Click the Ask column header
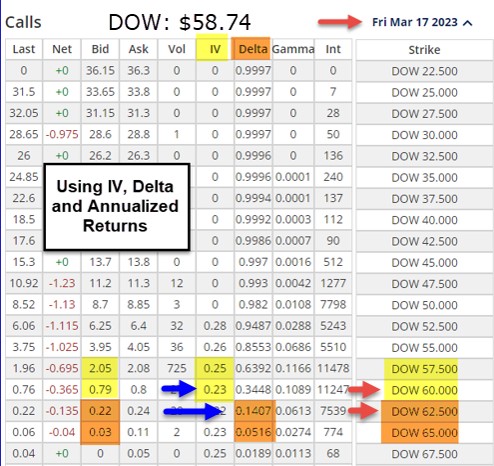The width and height of the screenshot is (494, 466). click(x=139, y=49)
